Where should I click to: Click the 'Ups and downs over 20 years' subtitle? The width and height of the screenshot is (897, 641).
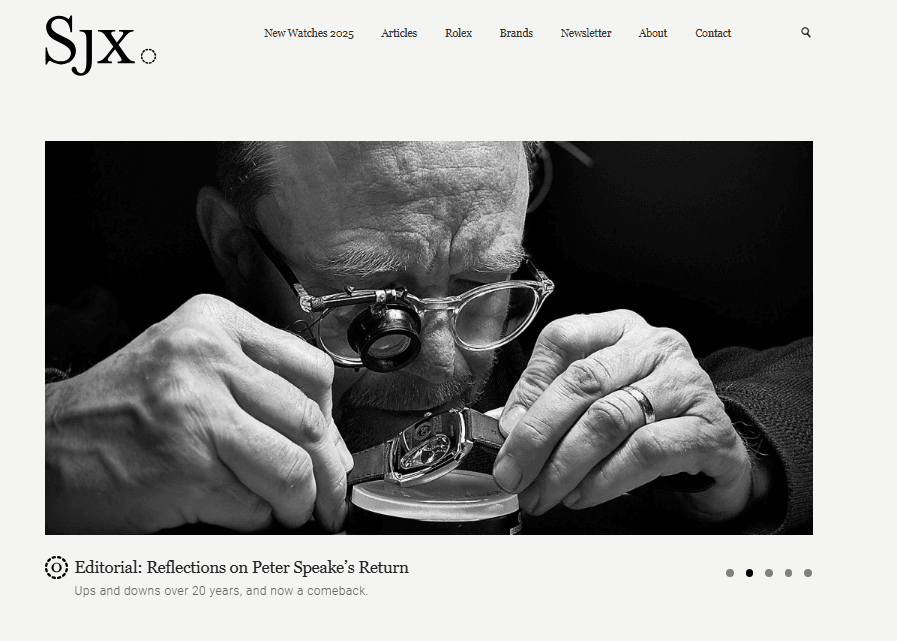pyautogui.click(x=221, y=591)
